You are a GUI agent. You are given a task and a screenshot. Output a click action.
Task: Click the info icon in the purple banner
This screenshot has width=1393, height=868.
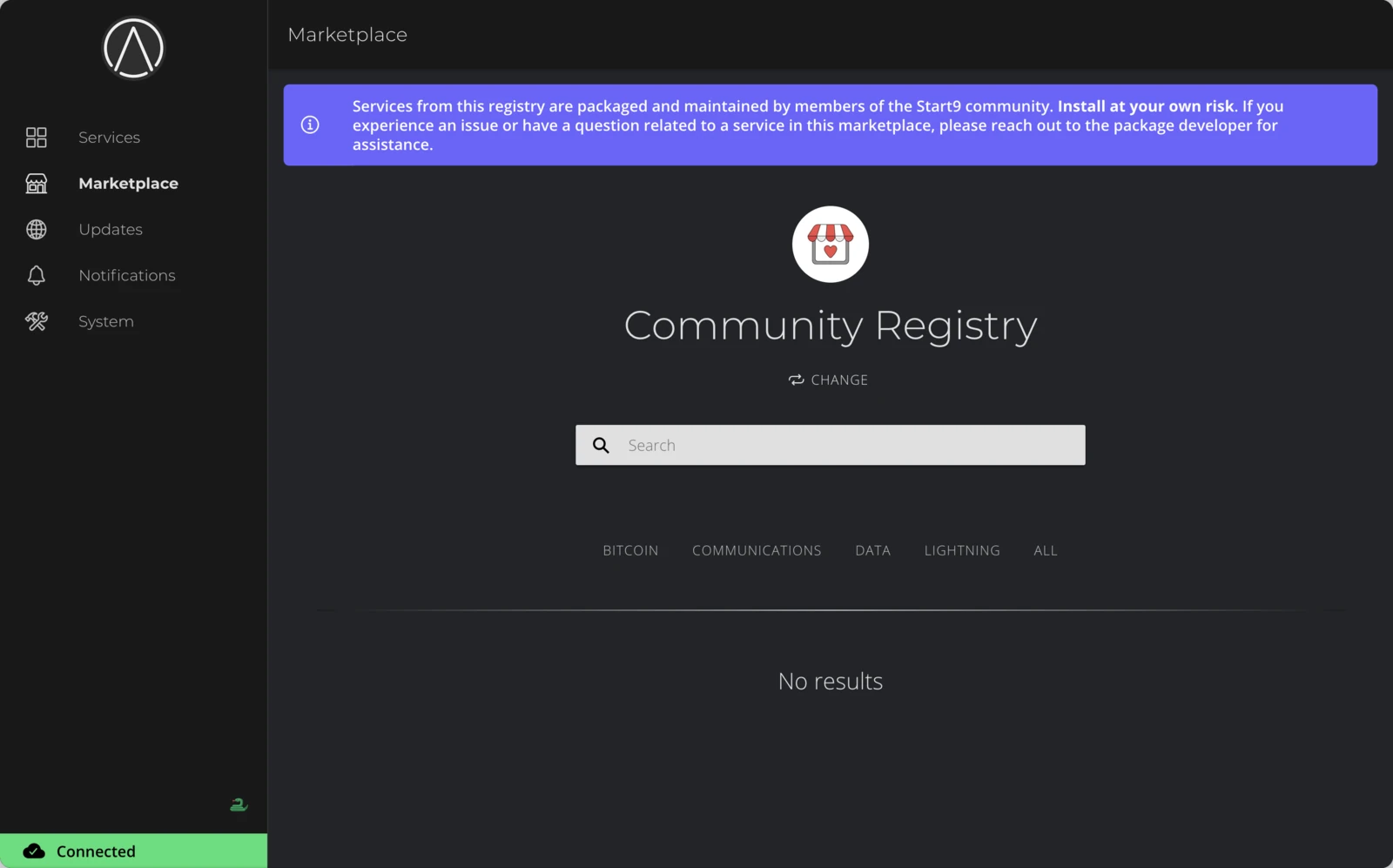[x=310, y=124]
